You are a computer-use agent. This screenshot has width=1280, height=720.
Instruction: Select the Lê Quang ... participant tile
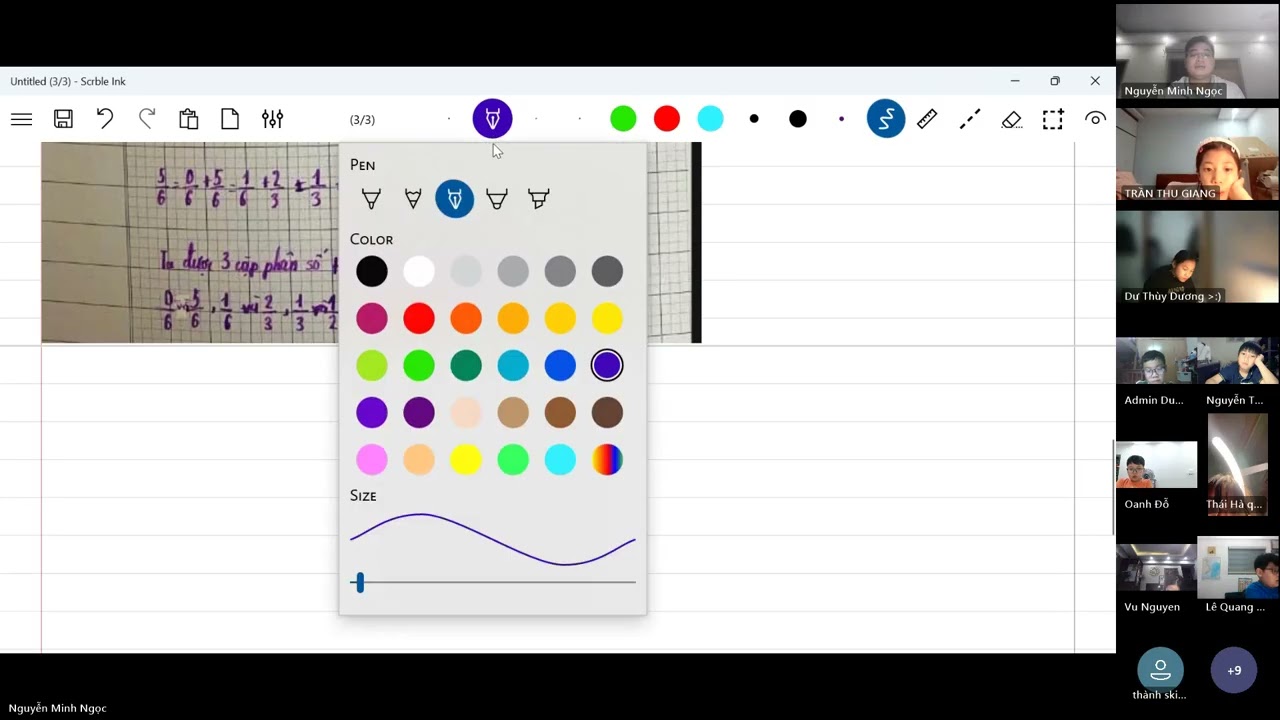pyautogui.click(x=1238, y=575)
